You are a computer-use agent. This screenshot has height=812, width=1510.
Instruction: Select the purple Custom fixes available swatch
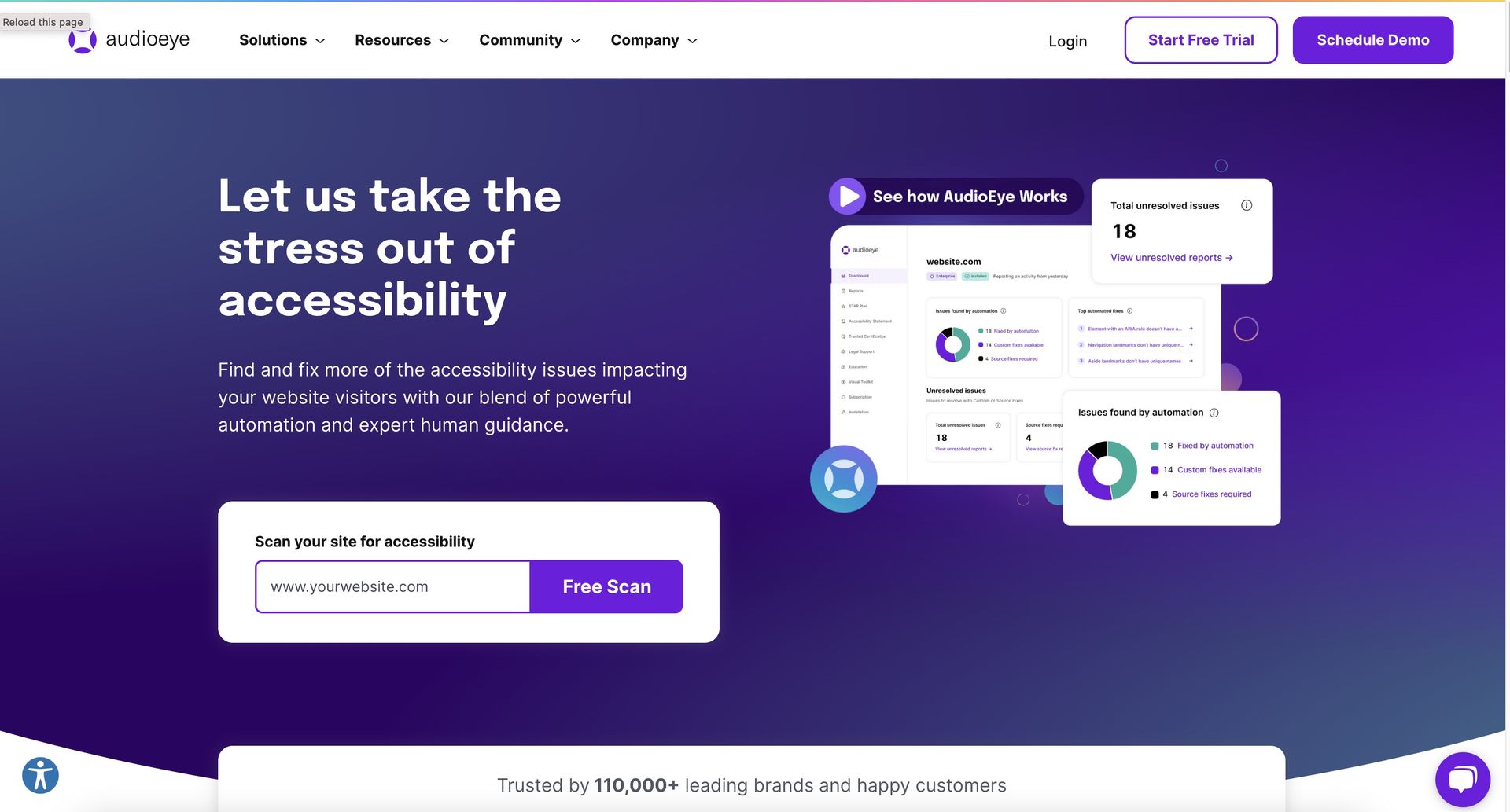click(1155, 470)
